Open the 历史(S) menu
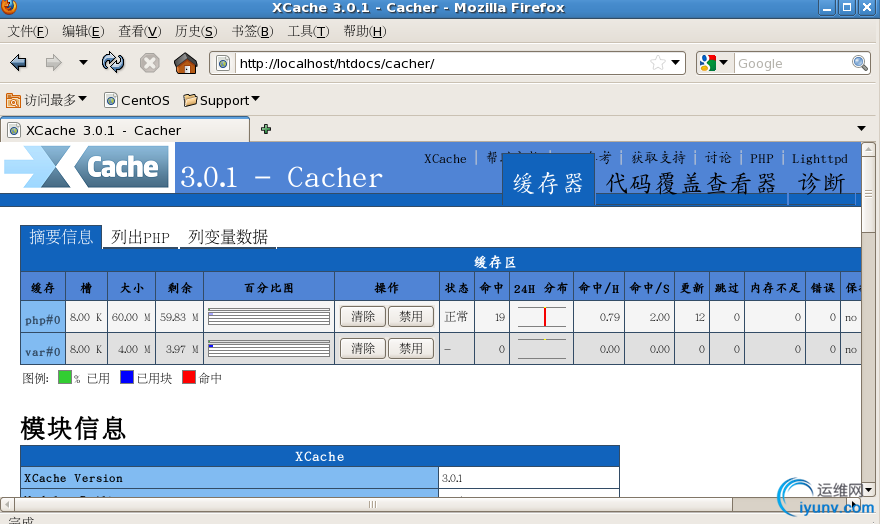Screen dimensions: 880x524 pyautogui.click(x=196, y=31)
